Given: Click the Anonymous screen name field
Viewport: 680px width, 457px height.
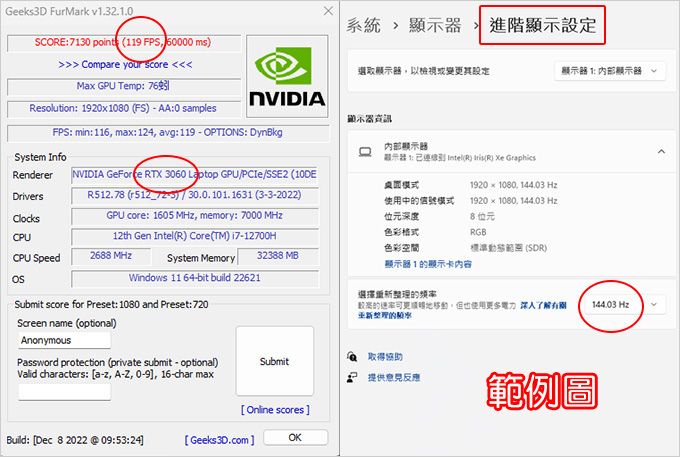Looking at the screenshot, I should tap(64, 340).
